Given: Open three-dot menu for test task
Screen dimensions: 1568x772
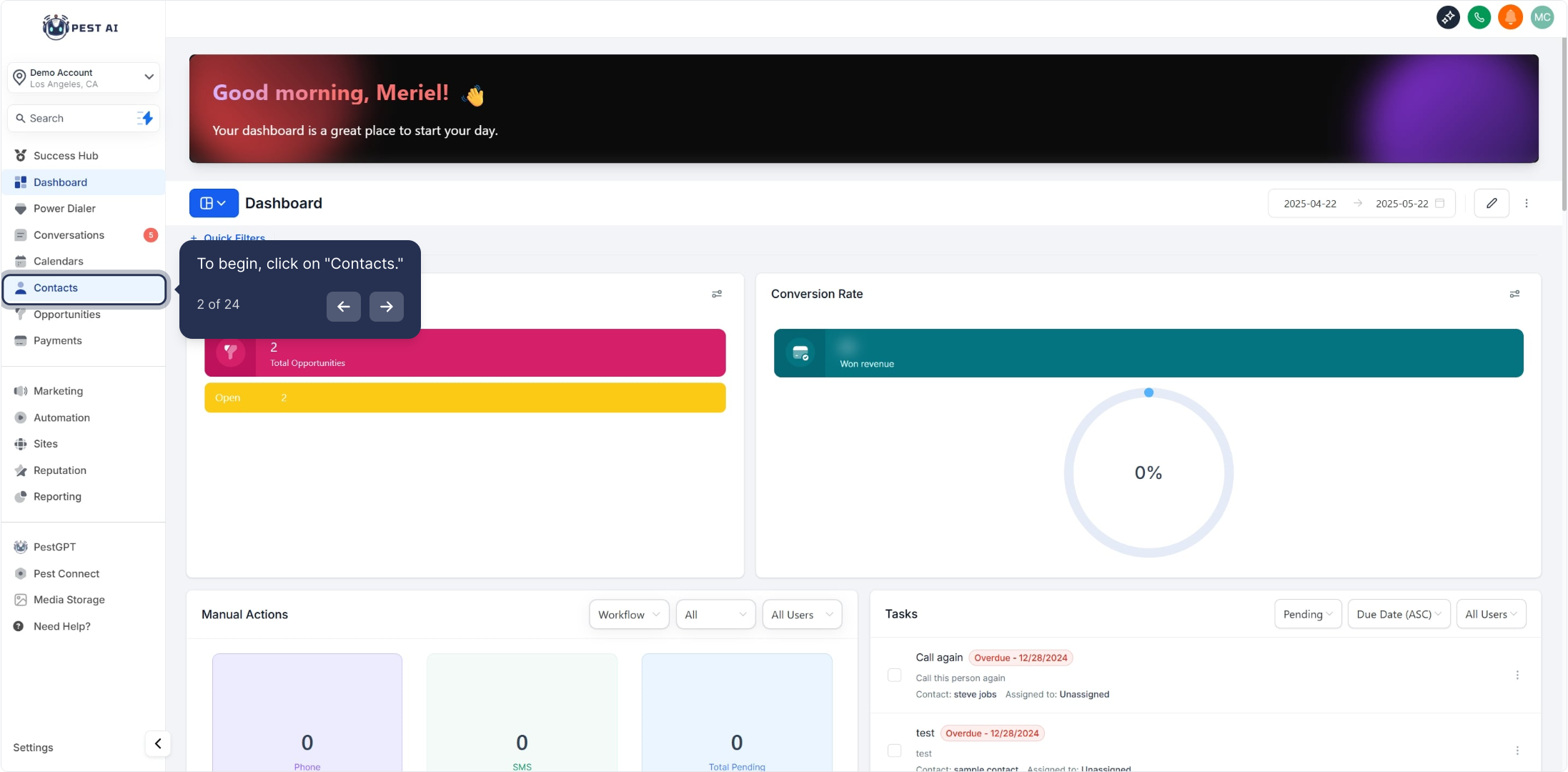Looking at the screenshot, I should click(1517, 751).
